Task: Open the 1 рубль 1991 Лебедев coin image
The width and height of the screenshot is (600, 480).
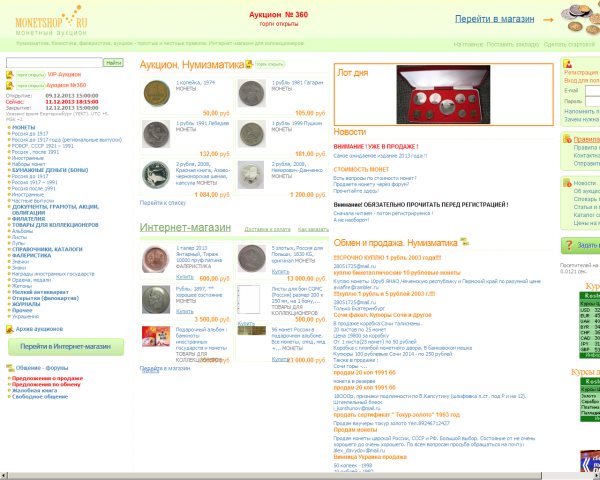Action: tap(156, 134)
